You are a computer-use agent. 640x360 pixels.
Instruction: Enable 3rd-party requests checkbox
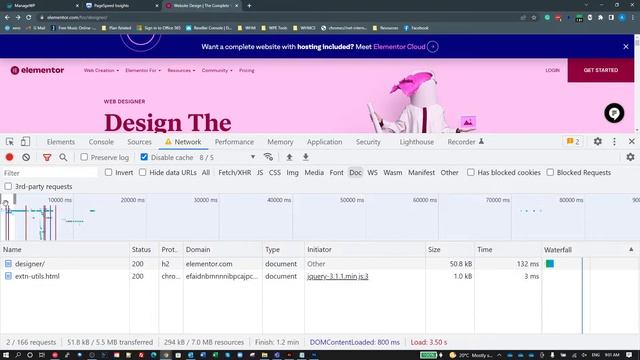coord(8,187)
